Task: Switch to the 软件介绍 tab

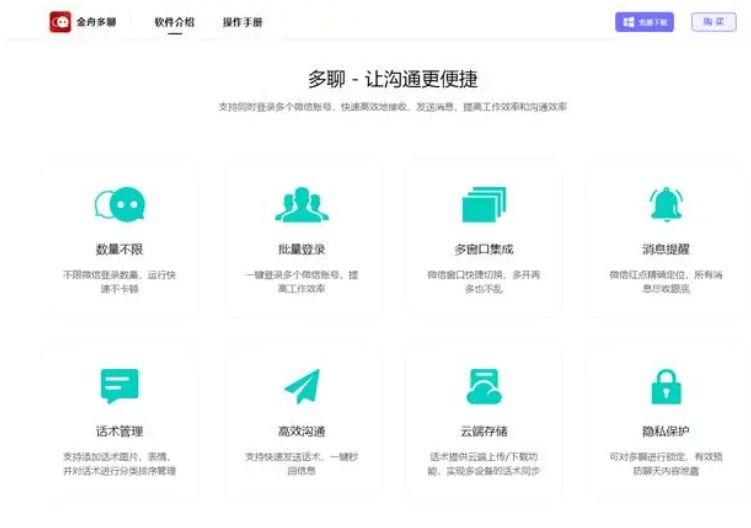Action: pos(175,22)
